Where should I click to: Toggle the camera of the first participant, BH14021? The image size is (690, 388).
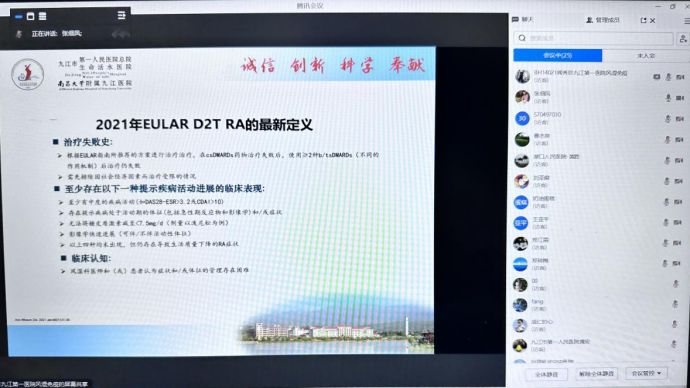pos(680,77)
